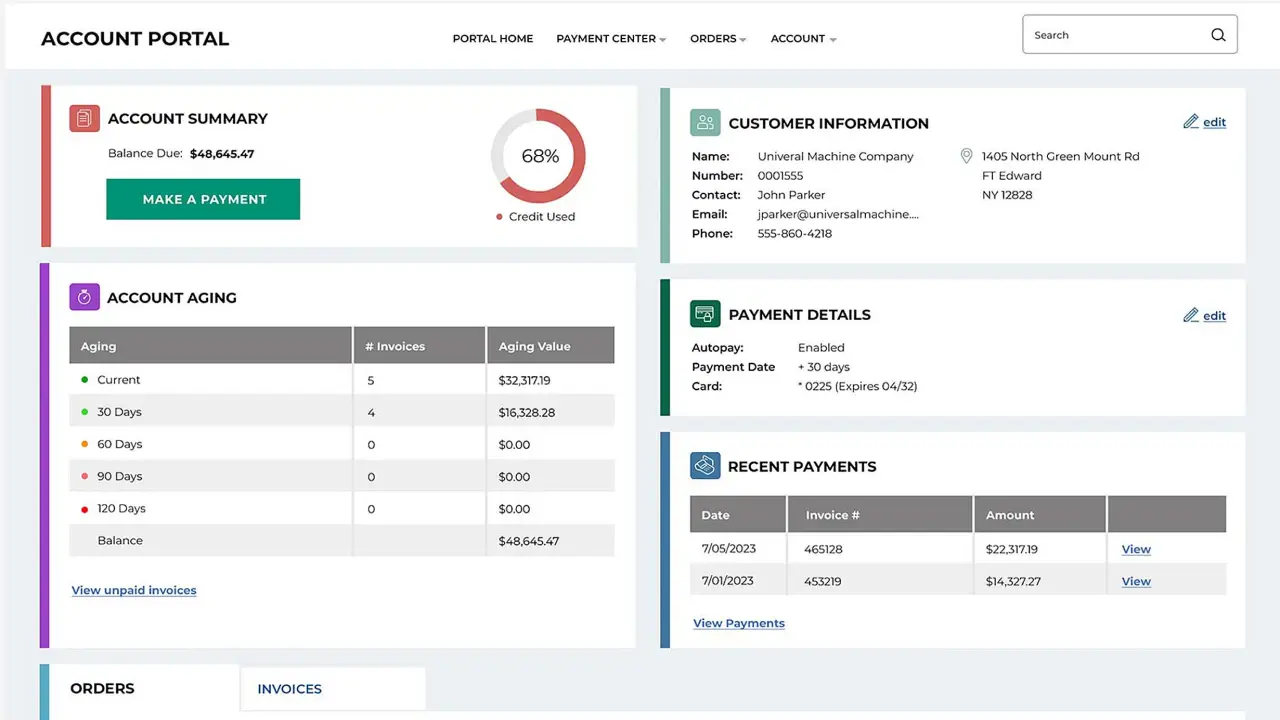This screenshot has height=720, width=1280.
Task: Click the Invoice # column header
Action: click(x=880, y=515)
